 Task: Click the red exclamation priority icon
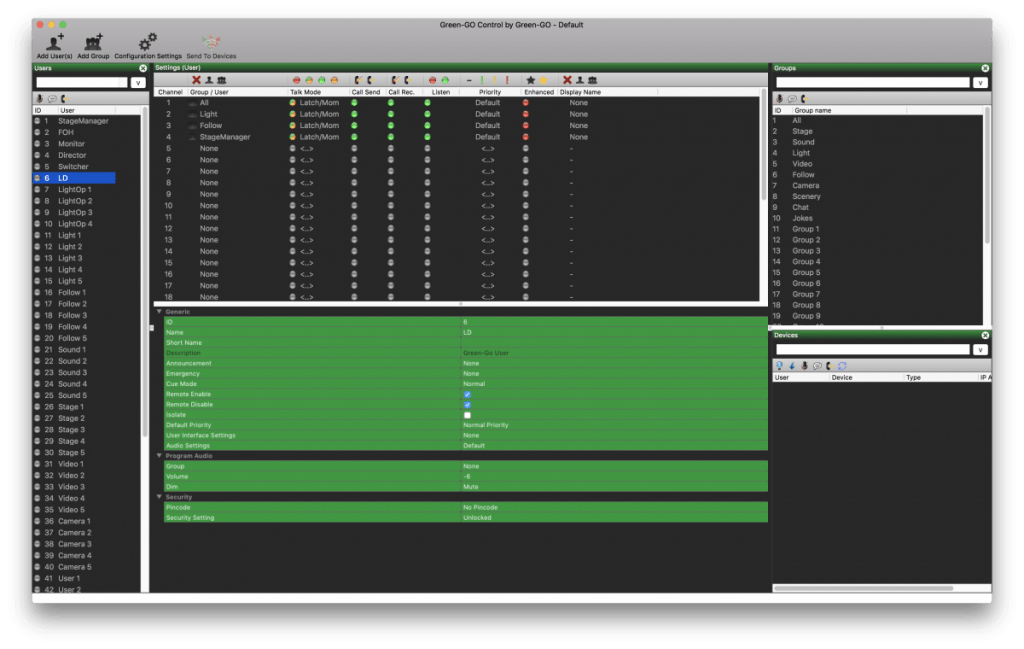[x=507, y=80]
